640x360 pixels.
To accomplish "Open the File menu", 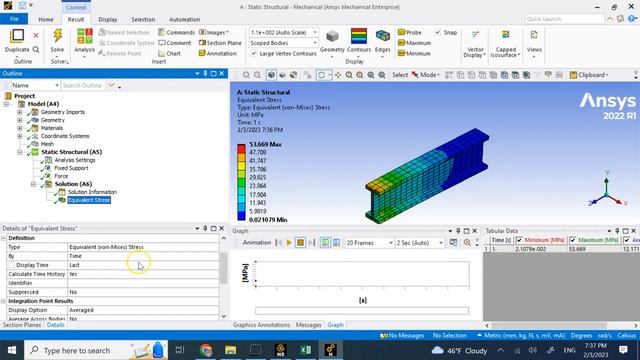I will pos(14,19).
